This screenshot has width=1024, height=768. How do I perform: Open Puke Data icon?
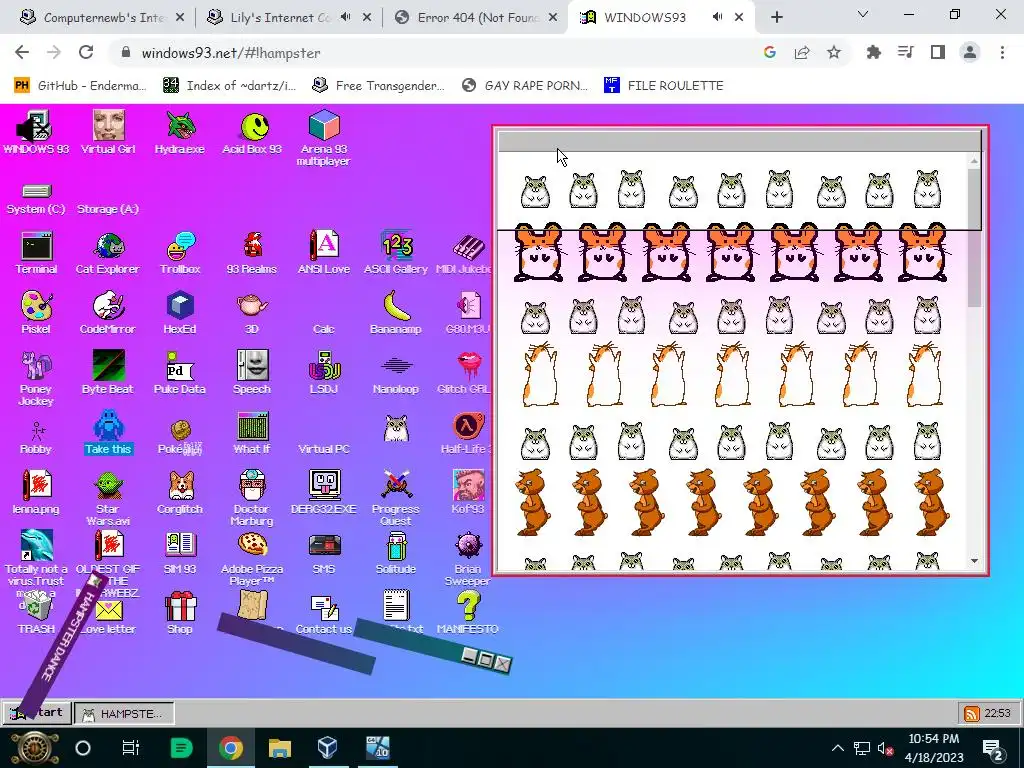tap(180, 373)
